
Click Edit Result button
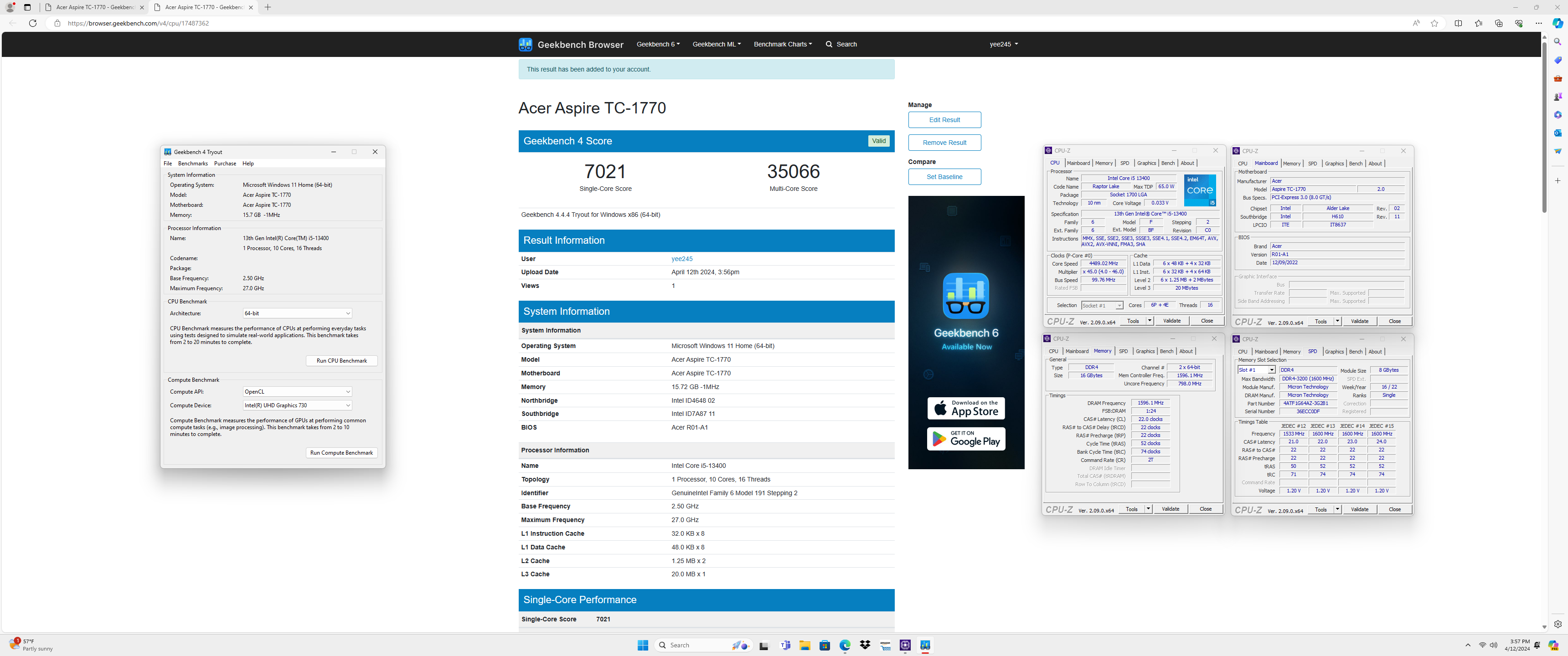tap(944, 120)
